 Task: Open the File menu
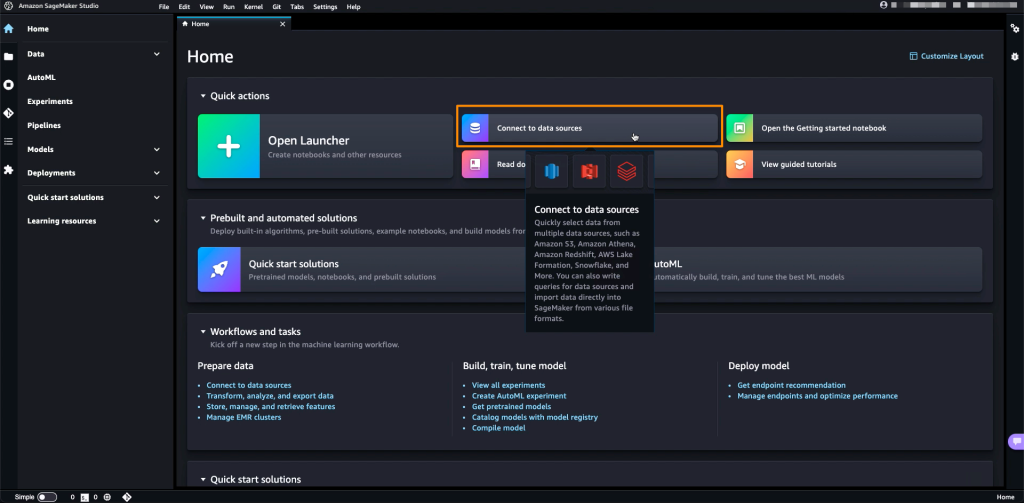point(164,6)
